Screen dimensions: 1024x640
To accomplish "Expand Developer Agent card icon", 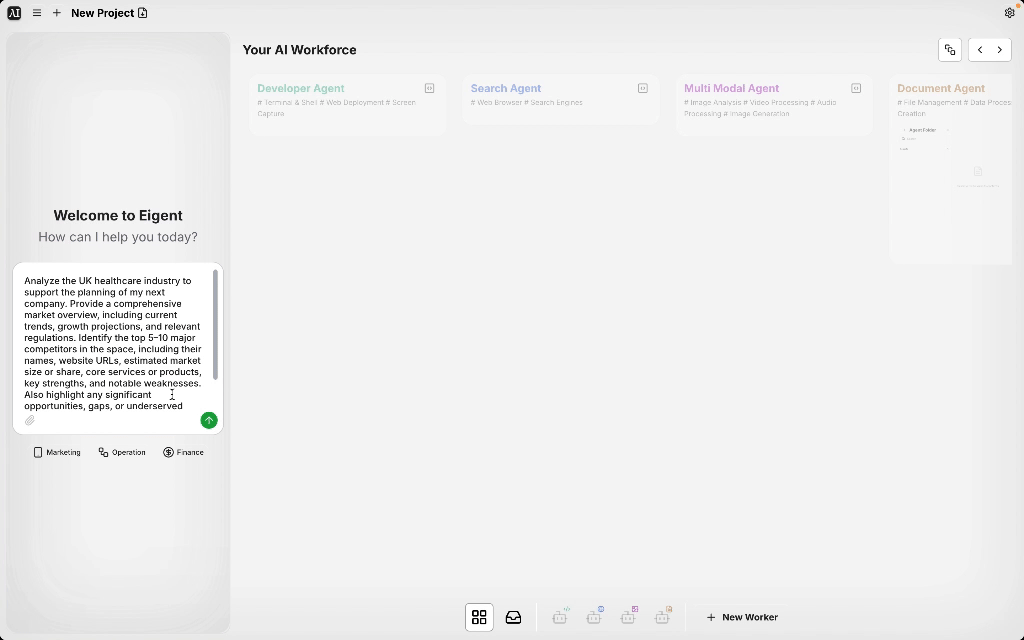I will tap(430, 88).
